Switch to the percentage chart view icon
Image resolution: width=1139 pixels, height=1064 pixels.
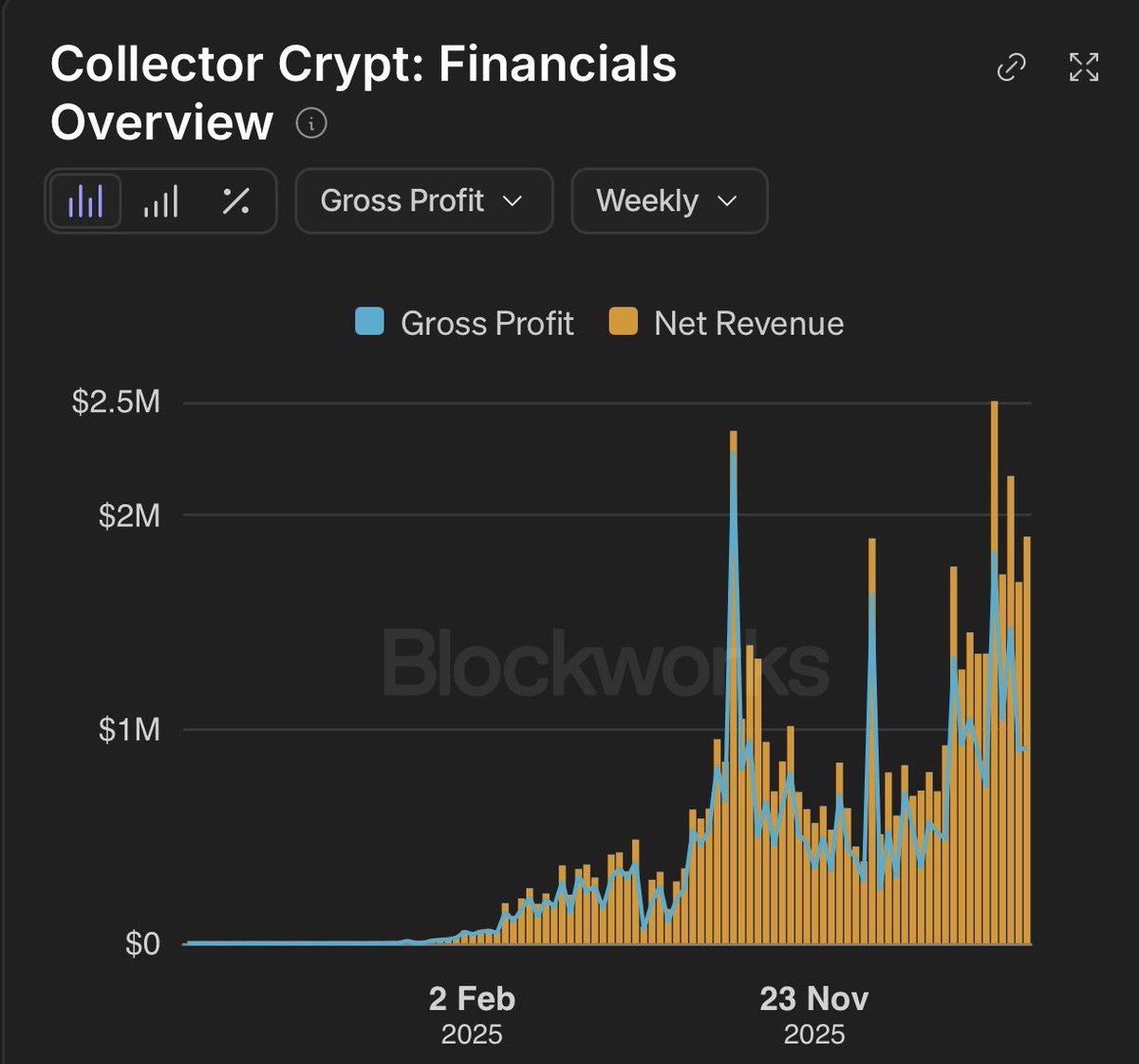[235, 201]
